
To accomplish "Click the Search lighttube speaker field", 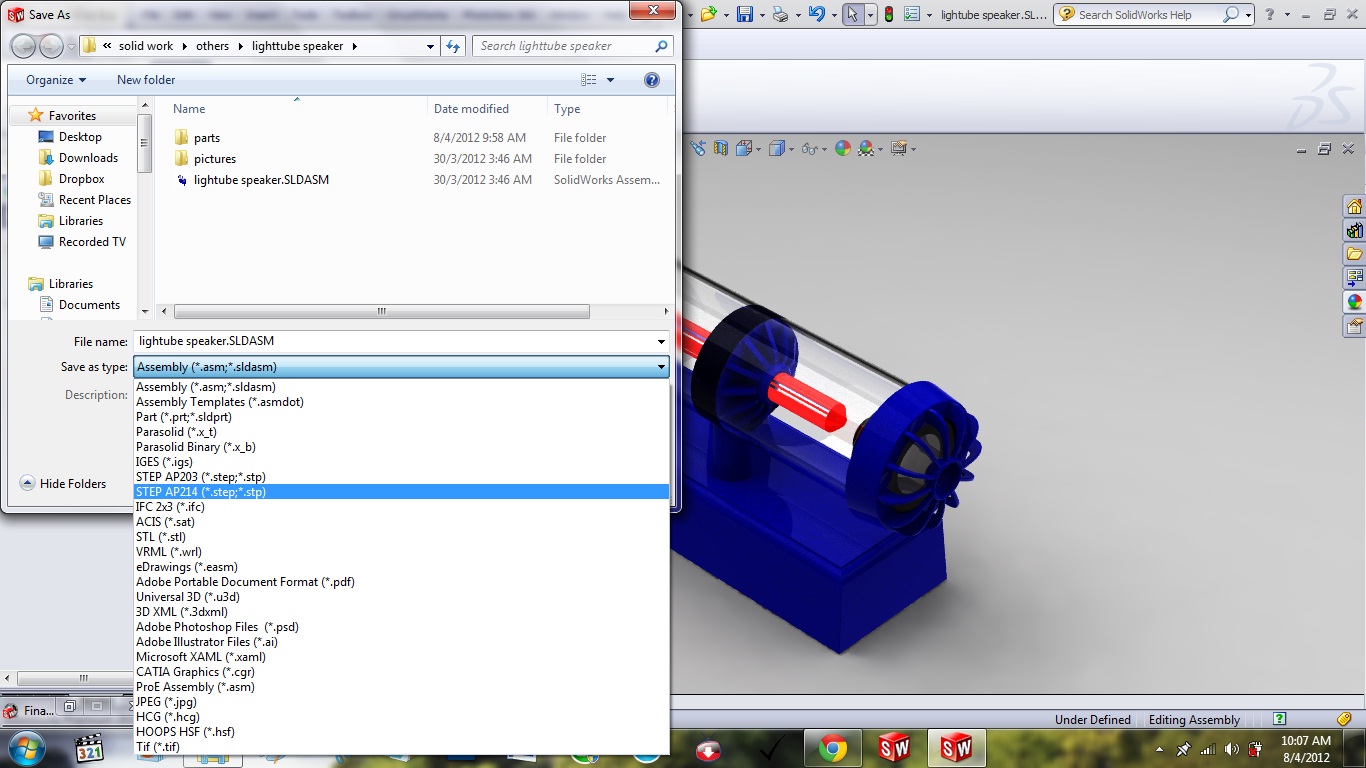I will pyautogui.click(x=563, y=46).
